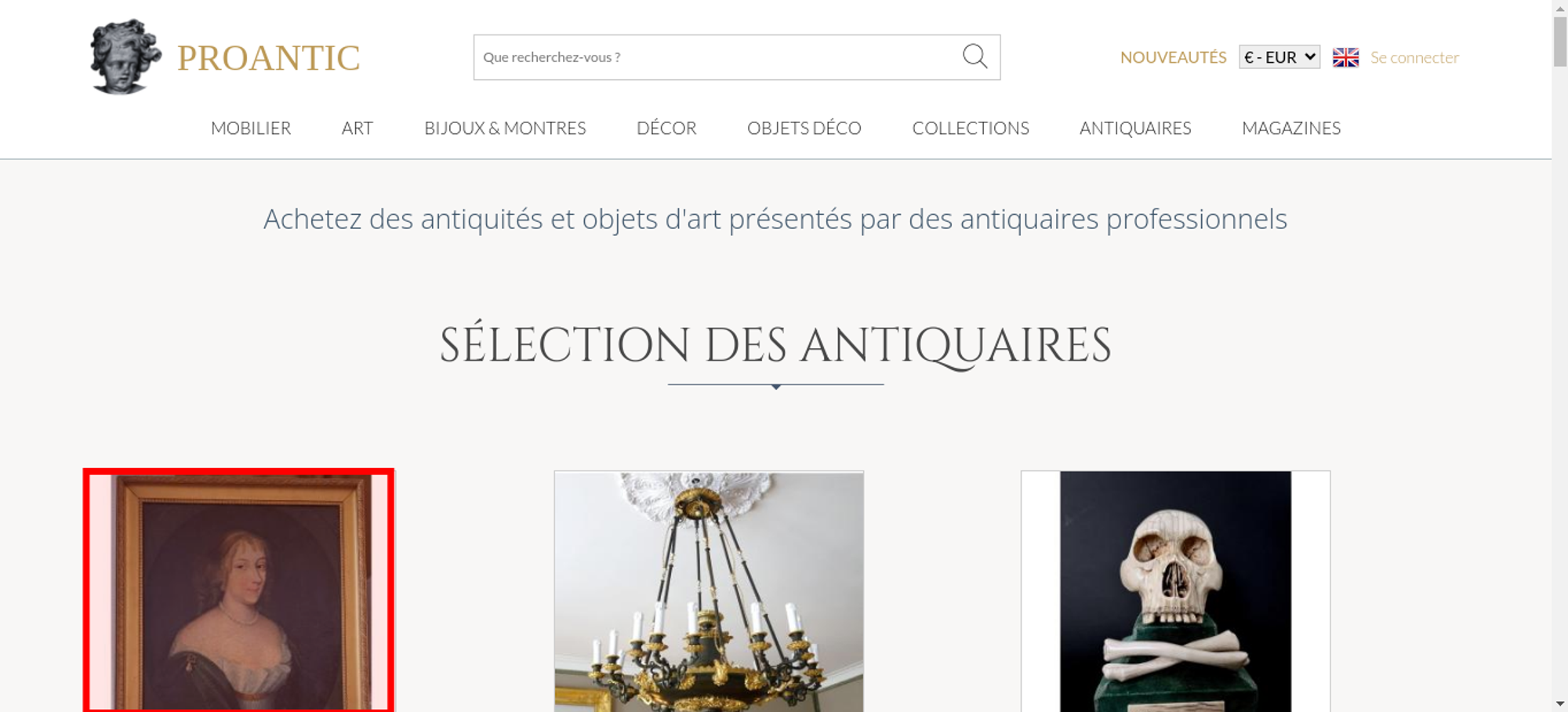
Task: Click the page vertical scrollbar thumb
Action: click(x=1560, y=42)
